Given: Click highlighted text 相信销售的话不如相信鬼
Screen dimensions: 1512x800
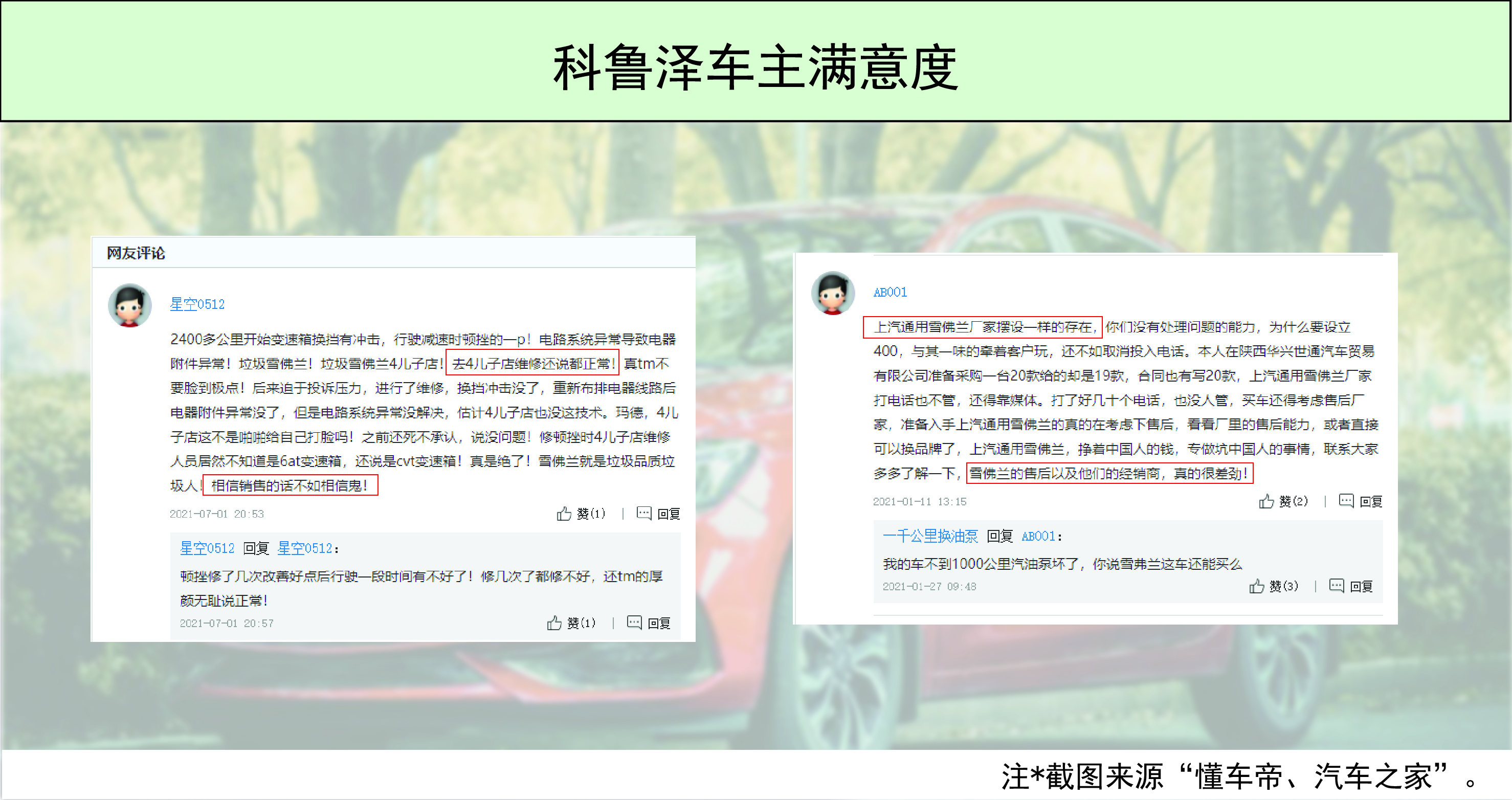Looking at the screenshot, I should tap(290, 485).
